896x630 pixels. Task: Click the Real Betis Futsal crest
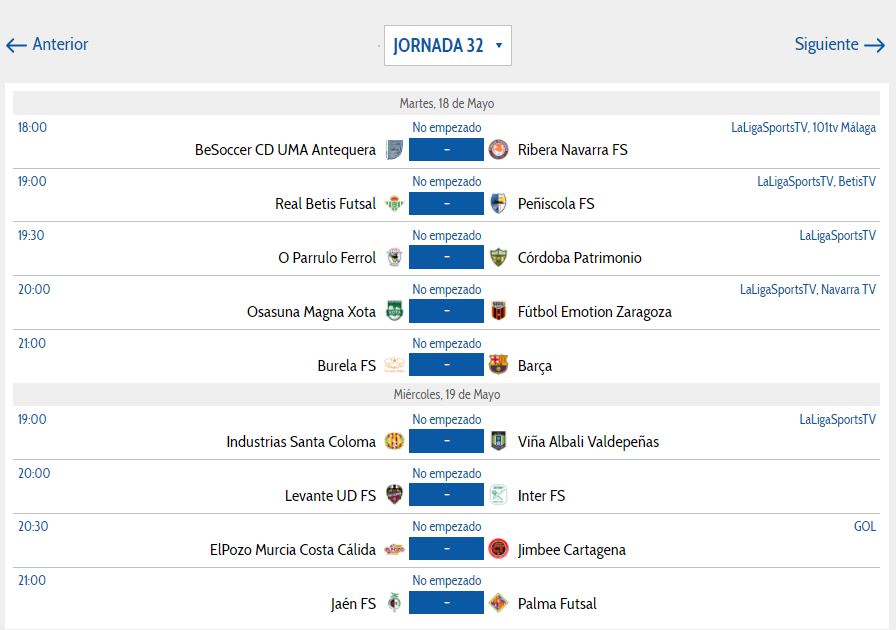(x=394, y=203)
